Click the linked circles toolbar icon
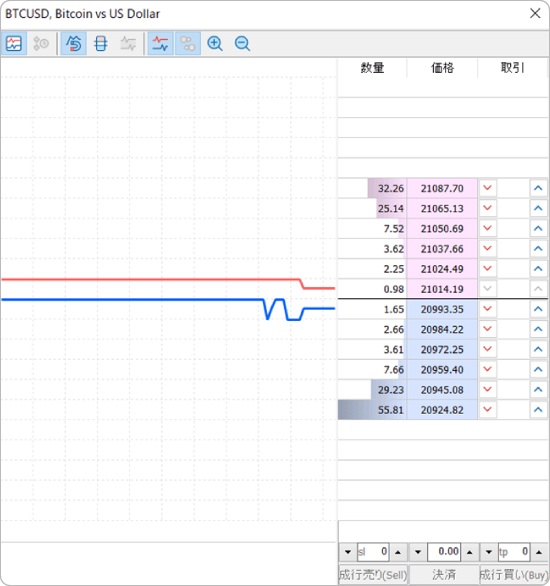This screenshot has width=550, height=586. pos(188,44)
